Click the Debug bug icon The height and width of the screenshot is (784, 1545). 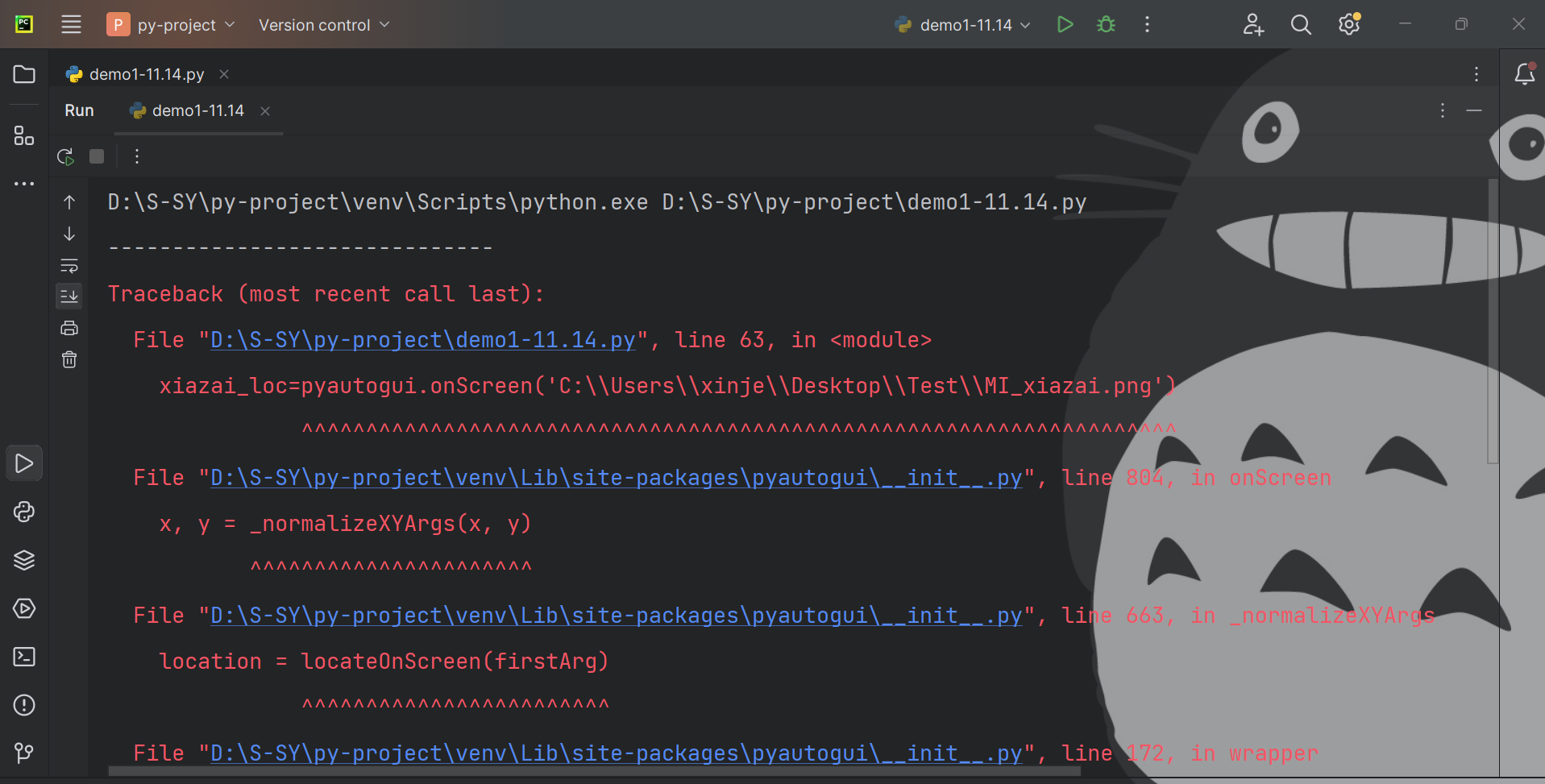coord(1106,25)
